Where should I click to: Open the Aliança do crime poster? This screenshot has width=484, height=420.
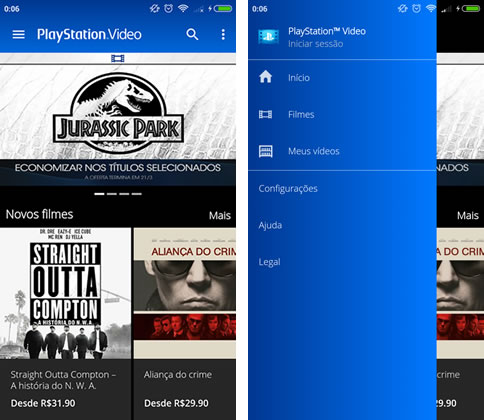pos(185,294)
